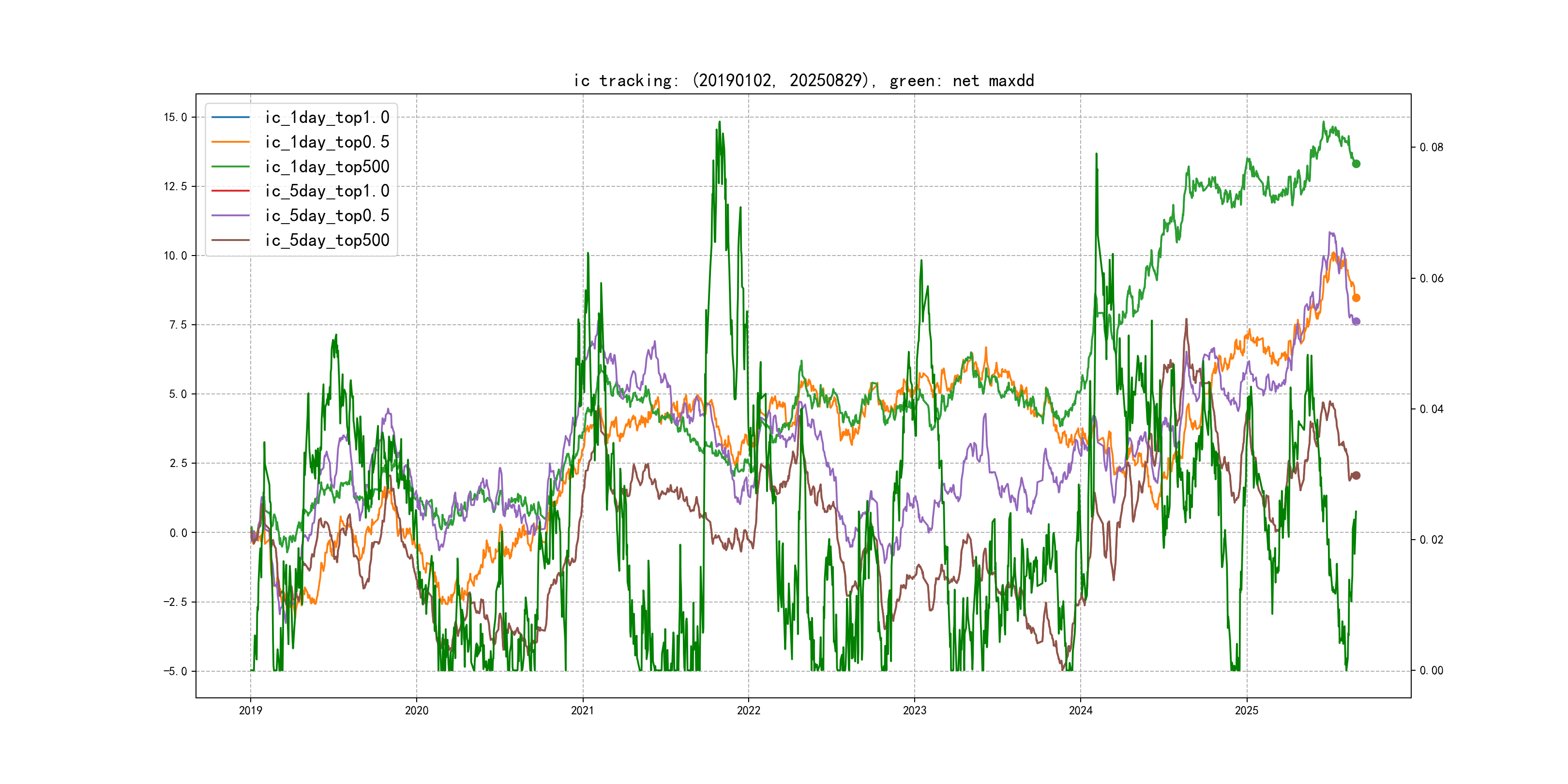Viewport: 1568px width, 784px height.
Task: Click the purple legend line swatch
Action: click(231, 215)
